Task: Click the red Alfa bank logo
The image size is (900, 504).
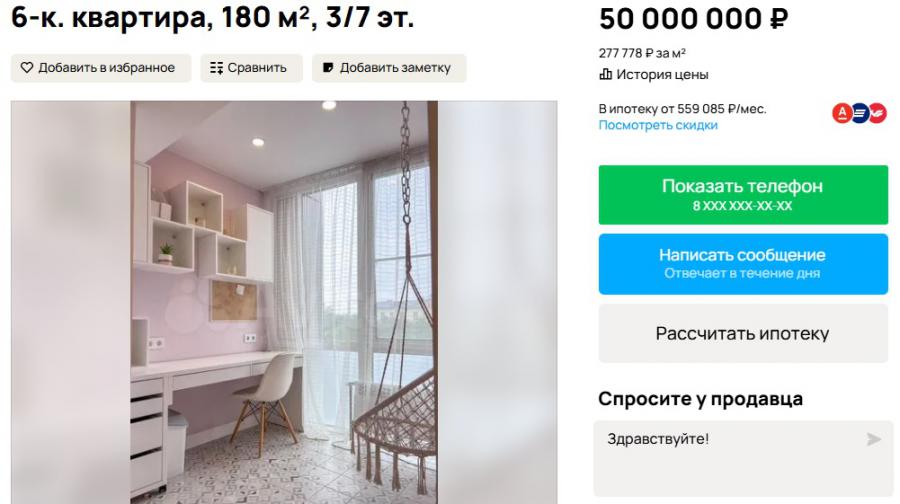Action: pos(842,113)
